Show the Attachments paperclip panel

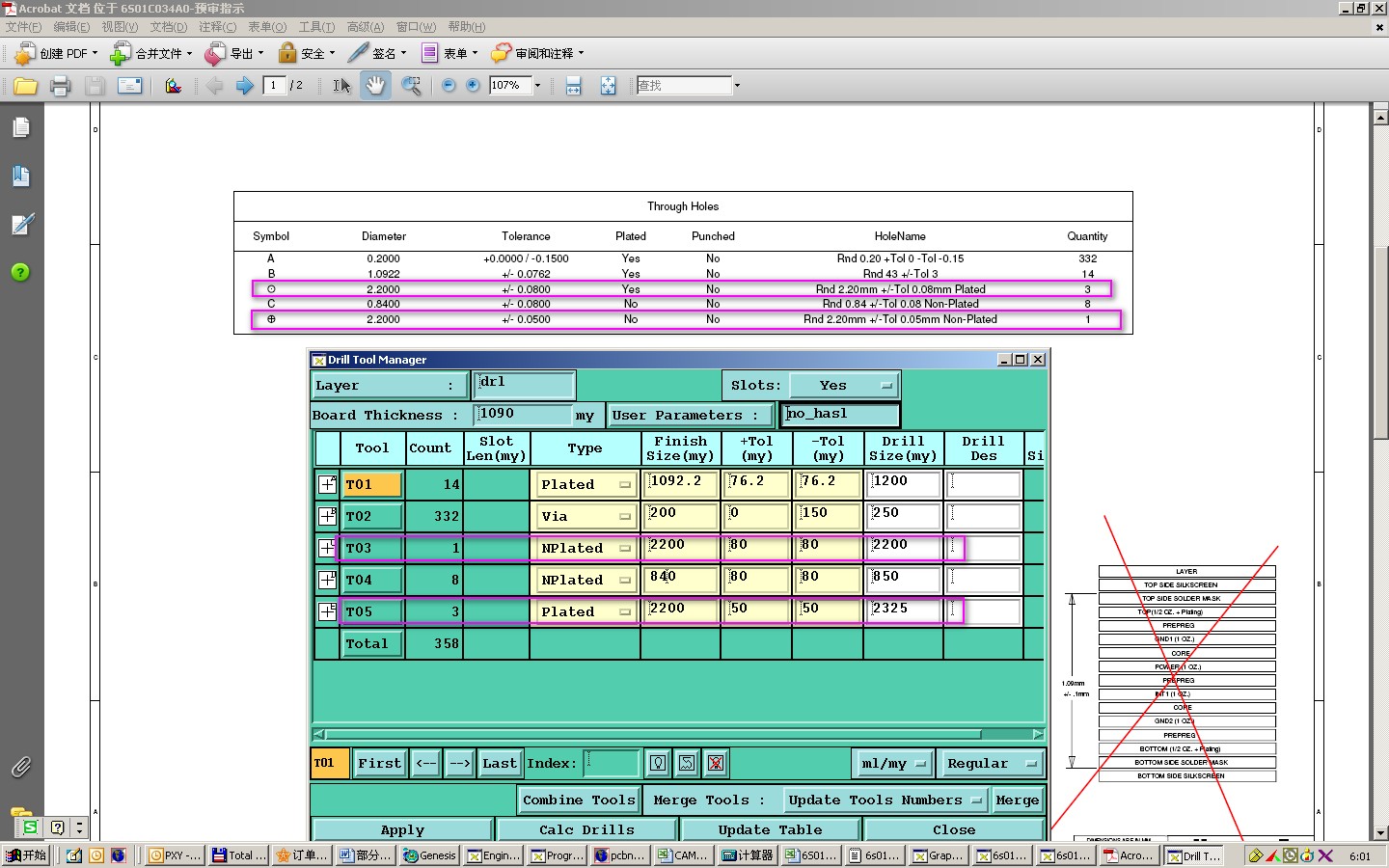[21, 767]
